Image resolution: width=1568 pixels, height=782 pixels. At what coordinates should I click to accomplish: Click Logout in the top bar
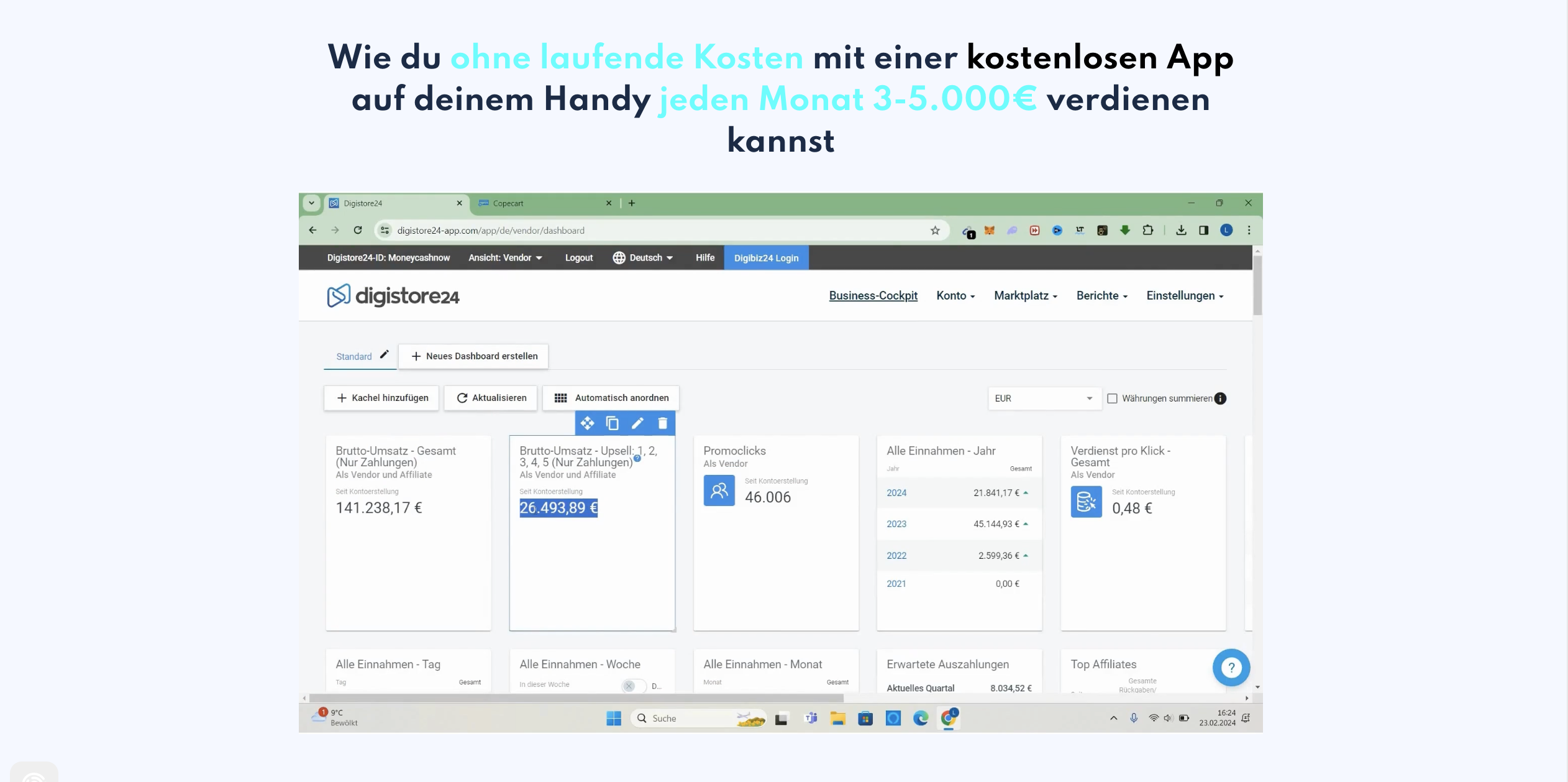coord(579,258)
